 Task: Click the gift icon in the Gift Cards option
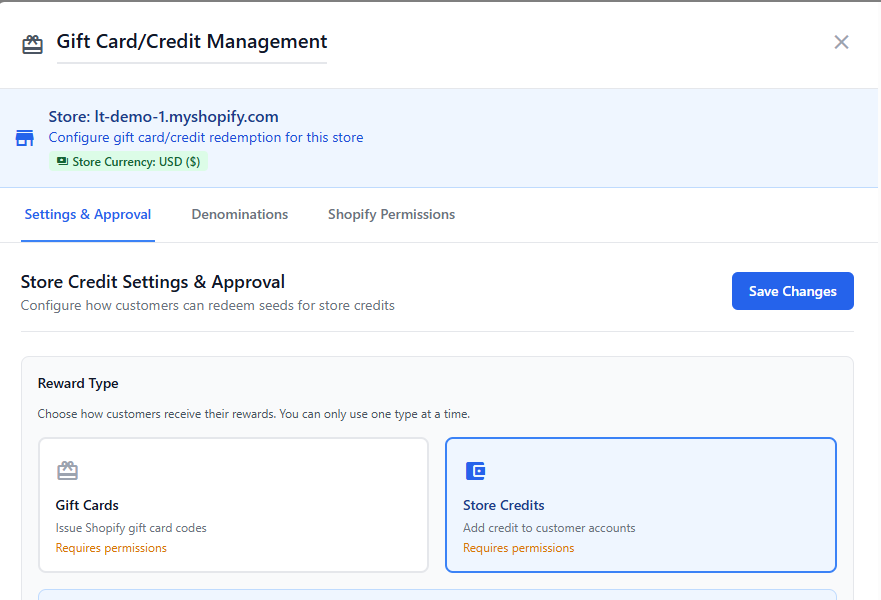(67, 471)
